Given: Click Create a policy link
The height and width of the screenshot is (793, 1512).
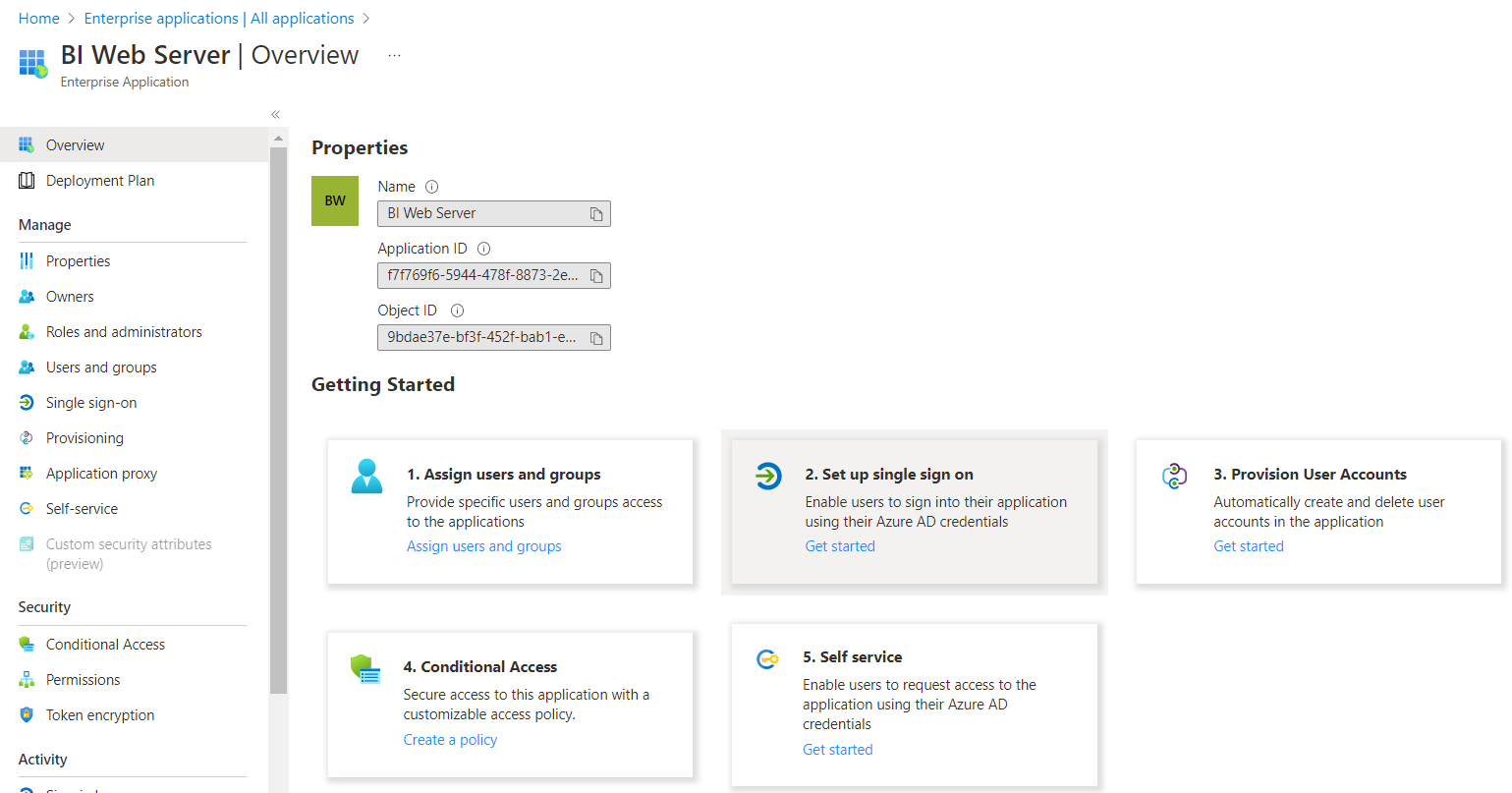Looking at the screenshot, I should [450, 740].
